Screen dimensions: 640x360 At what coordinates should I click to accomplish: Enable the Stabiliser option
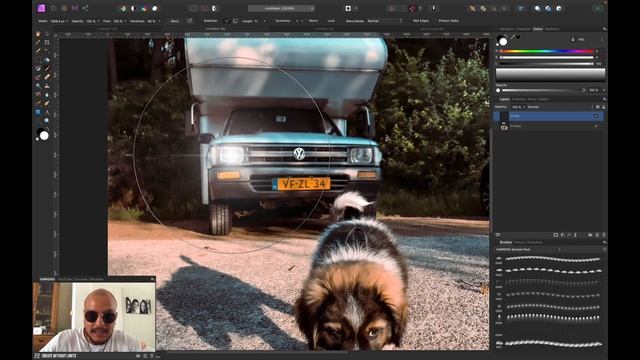point(210,21)
